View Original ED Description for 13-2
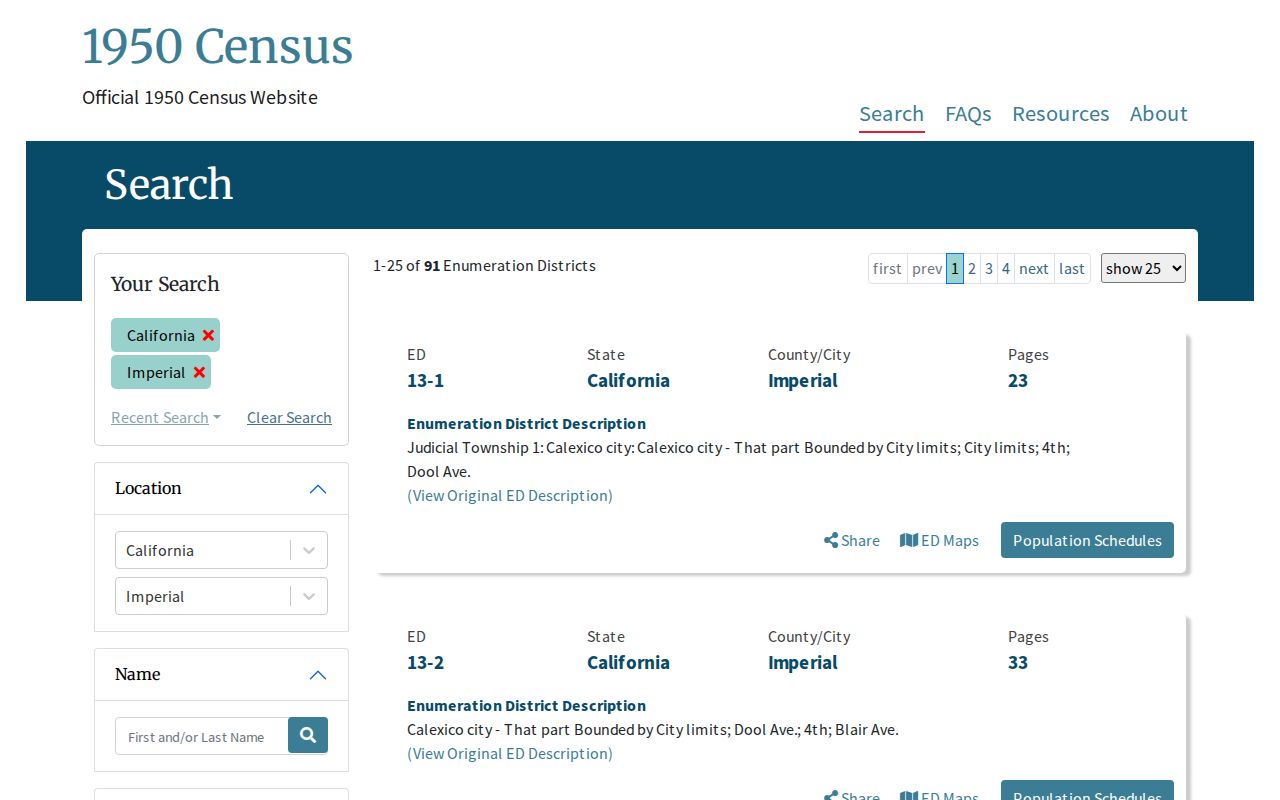 point(510,754)
